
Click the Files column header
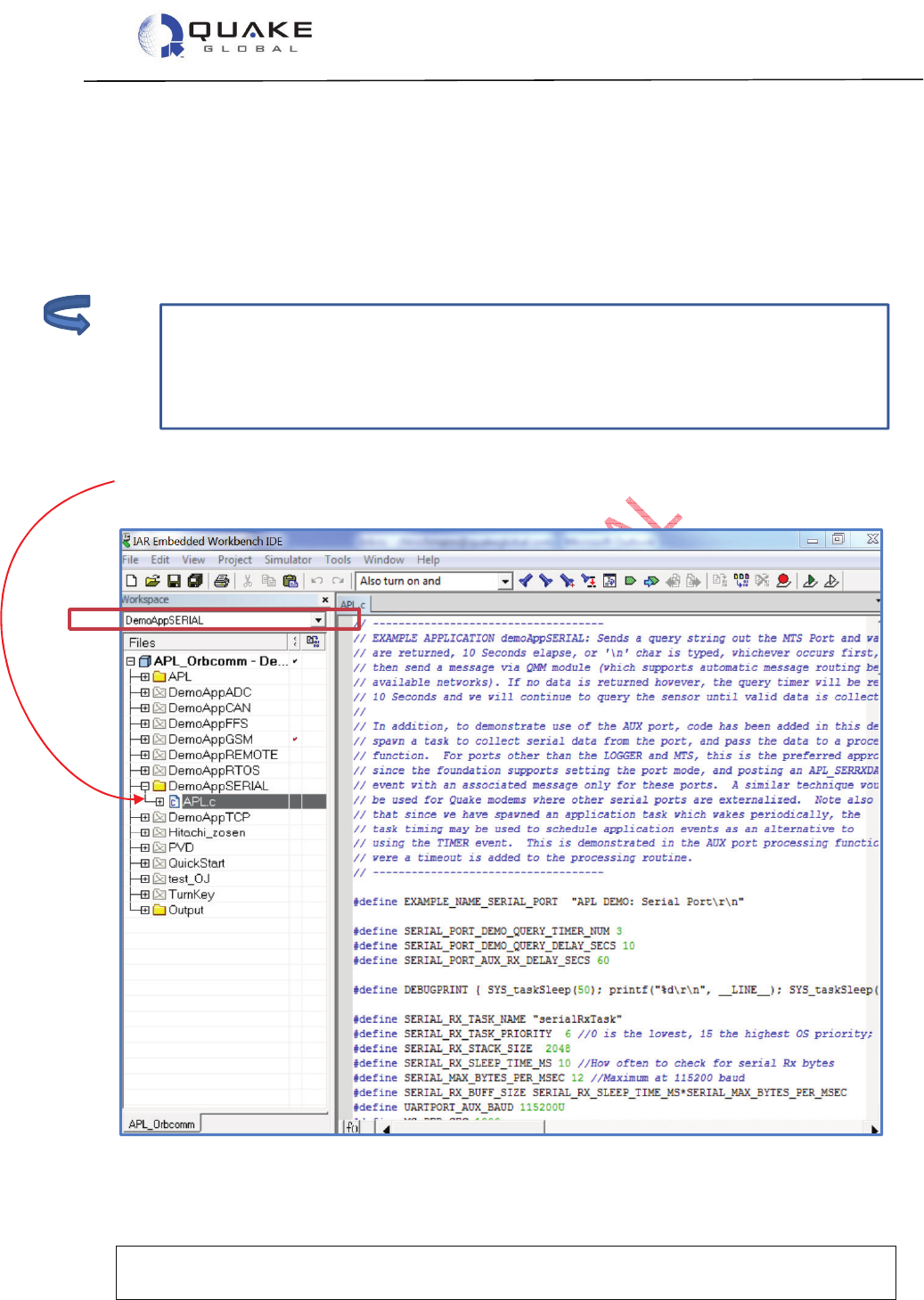(207, 642)
